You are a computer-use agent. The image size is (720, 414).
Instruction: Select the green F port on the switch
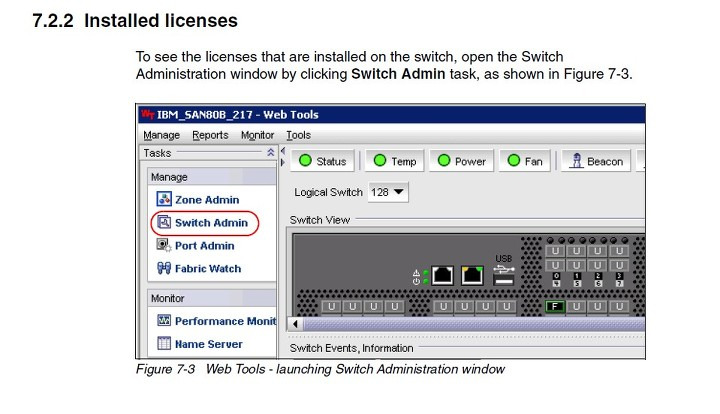tap(555, 306)
